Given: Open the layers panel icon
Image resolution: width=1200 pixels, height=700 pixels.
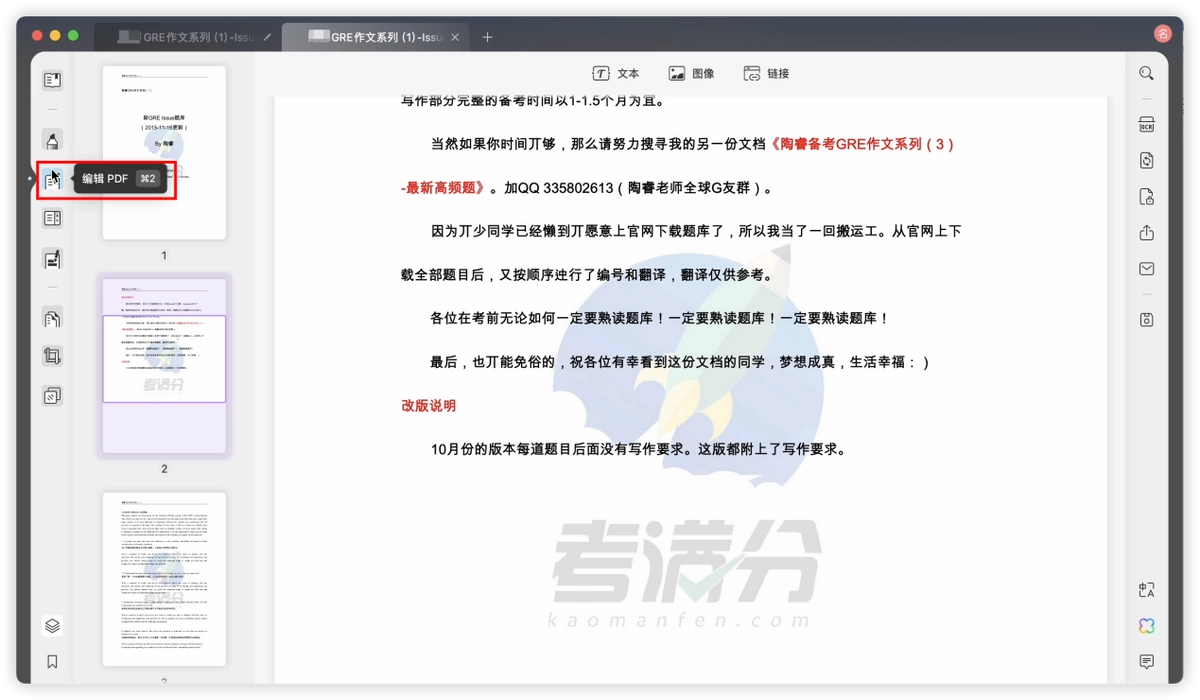Looking at the screenshot, I should [x=52, y=626].
